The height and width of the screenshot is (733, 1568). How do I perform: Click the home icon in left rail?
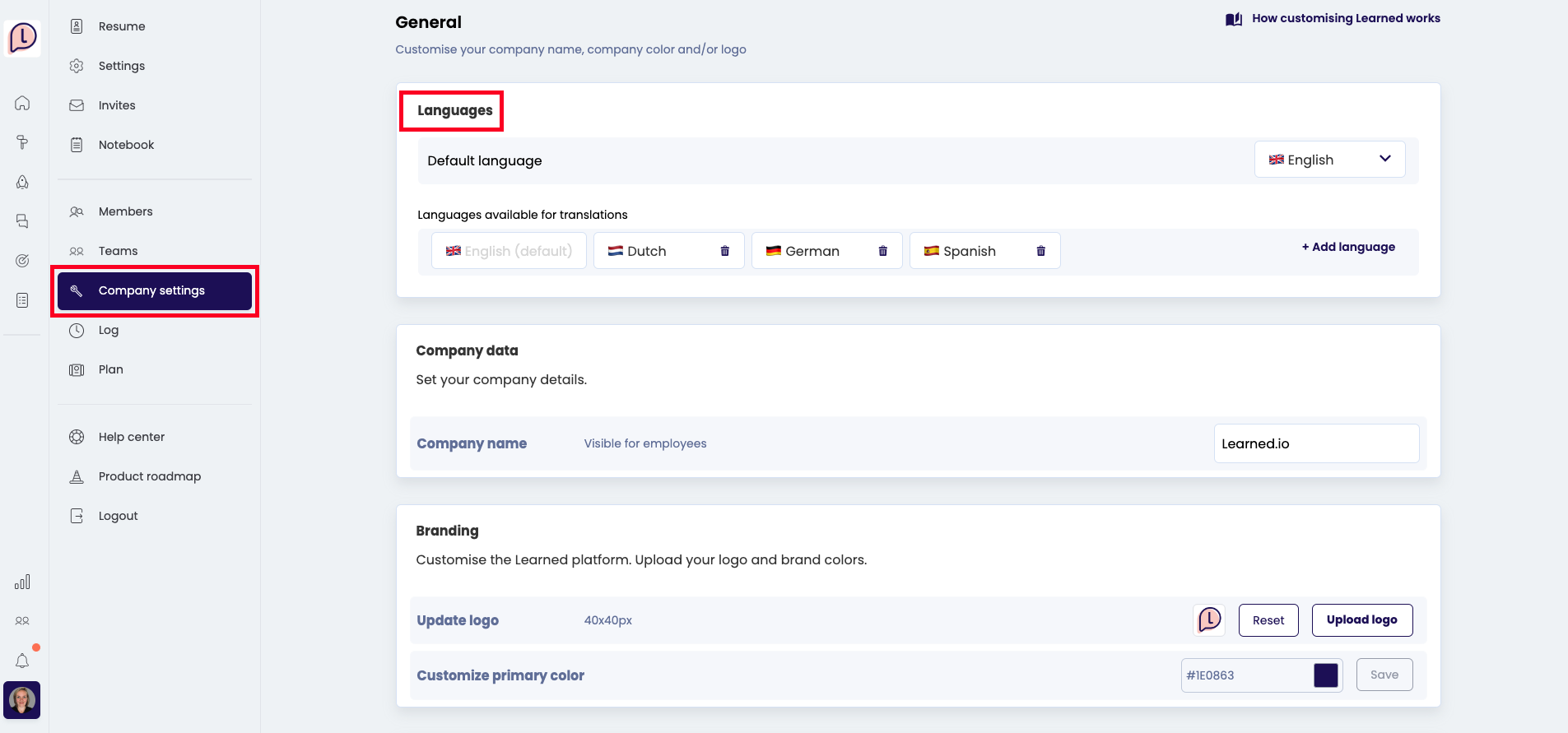(22, 103)
